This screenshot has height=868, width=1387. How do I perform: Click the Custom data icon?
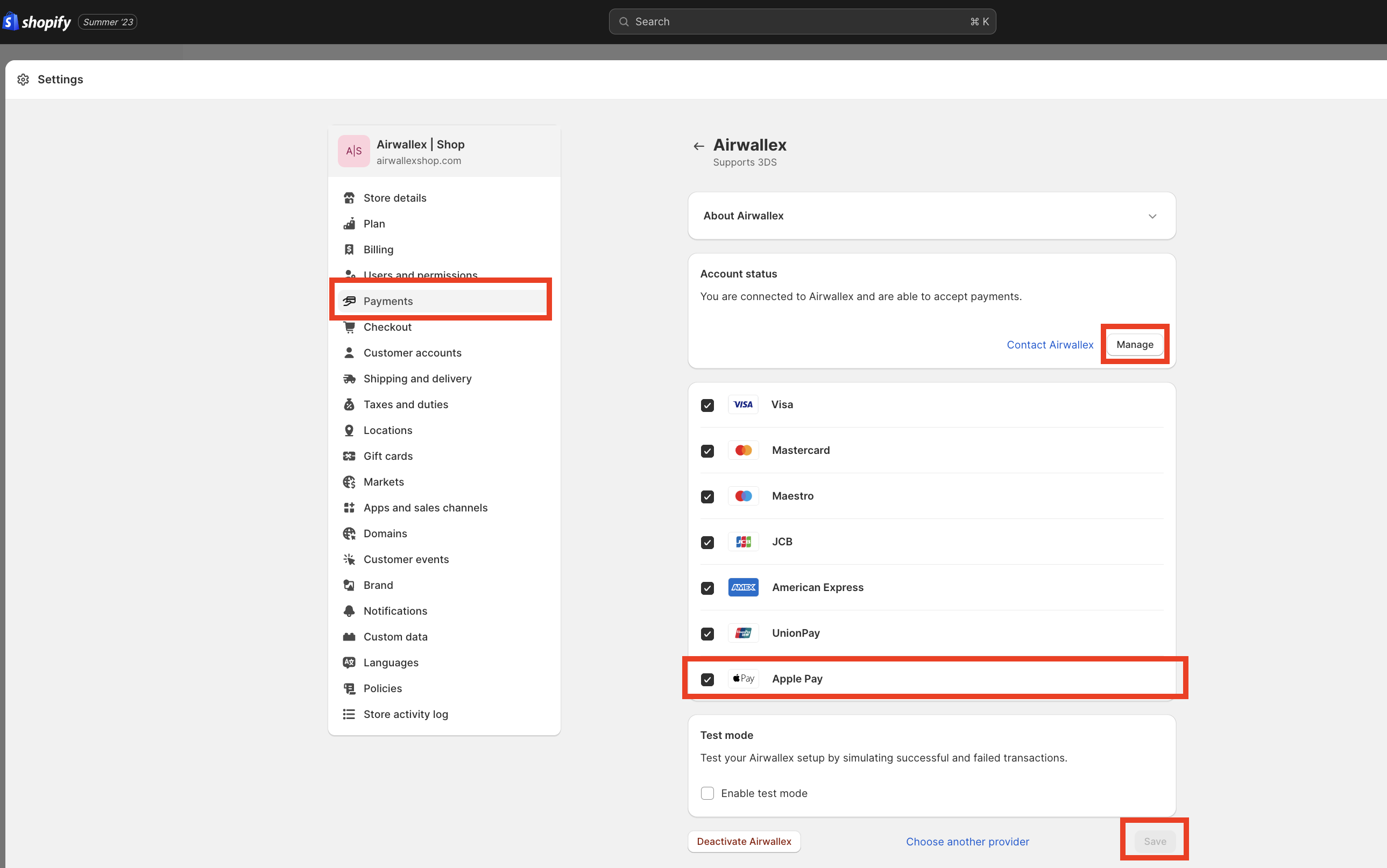(x=349, y=637)
